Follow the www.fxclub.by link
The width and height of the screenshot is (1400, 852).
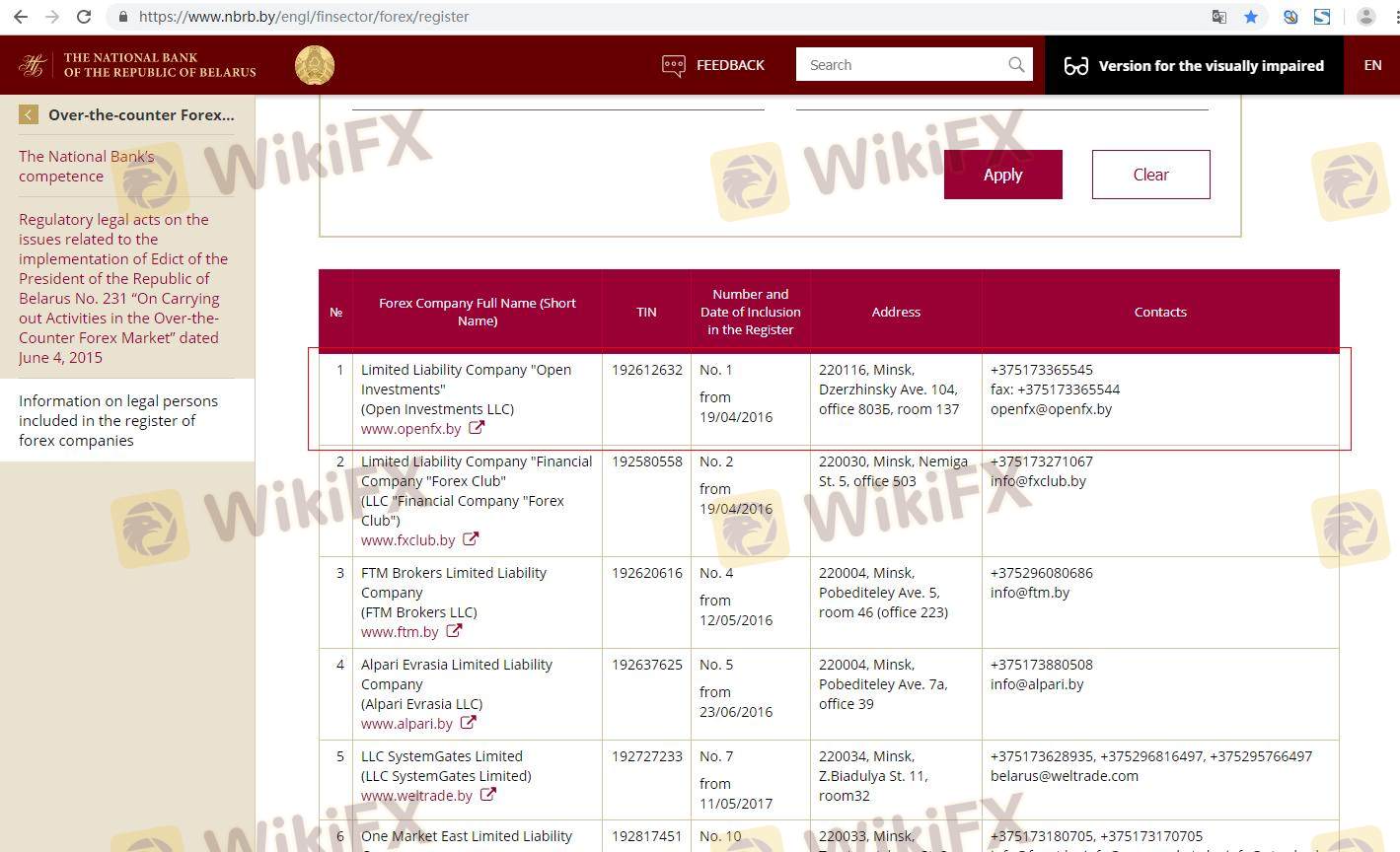pyautogui.click(x=407, y=540)
